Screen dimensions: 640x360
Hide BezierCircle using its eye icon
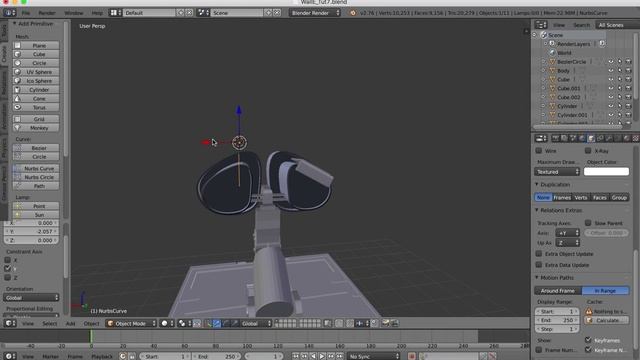tap(611, 62)
